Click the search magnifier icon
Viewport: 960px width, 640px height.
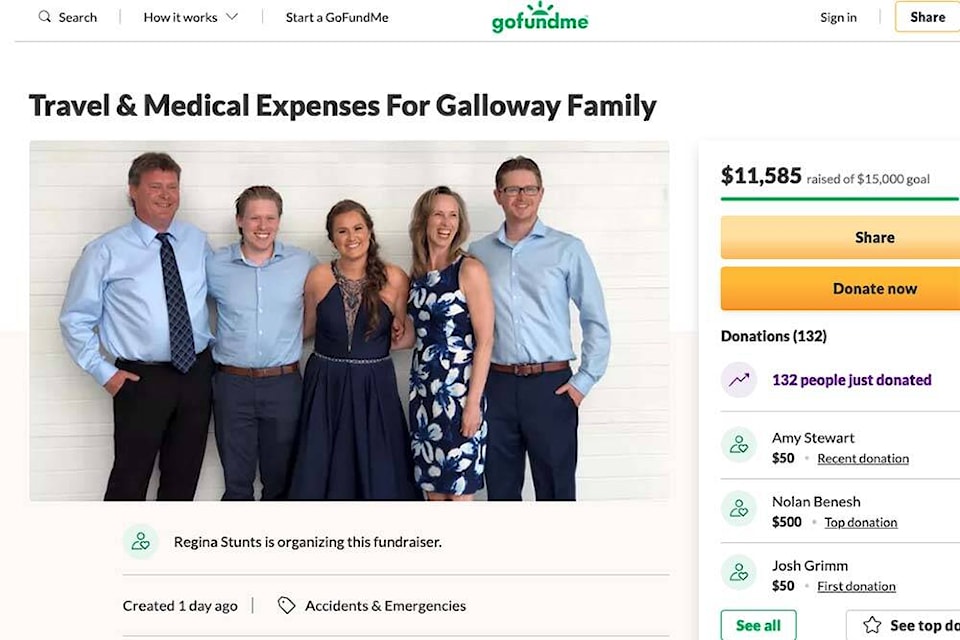point(45,17)
